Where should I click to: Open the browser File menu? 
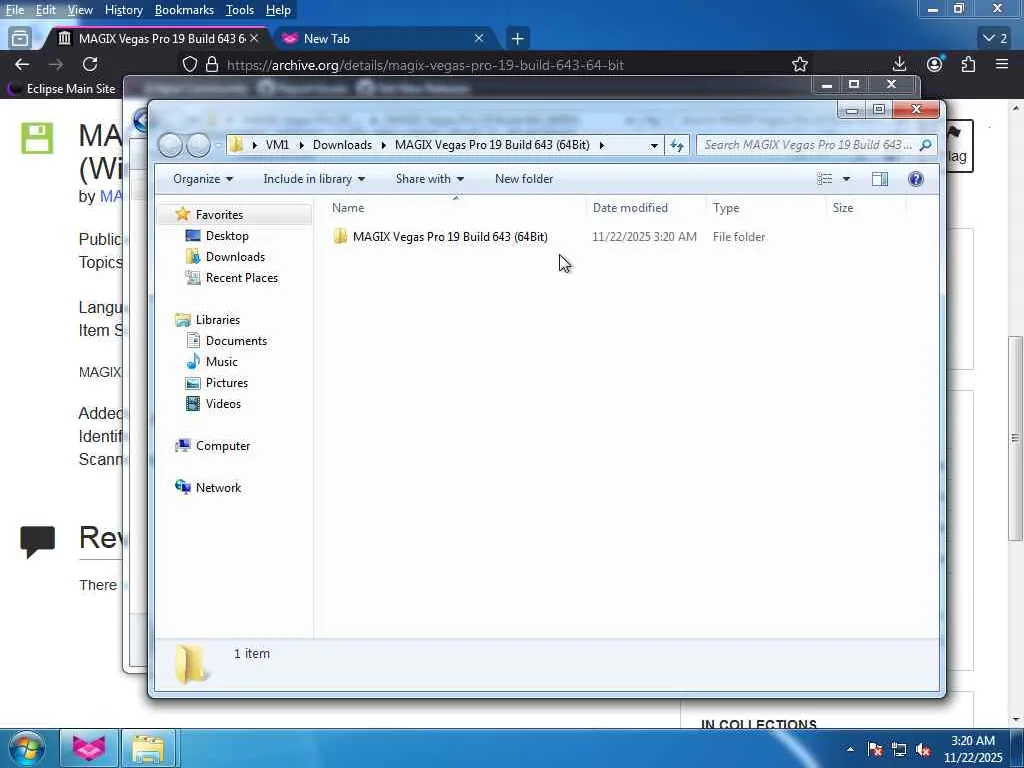coord(14,10)
